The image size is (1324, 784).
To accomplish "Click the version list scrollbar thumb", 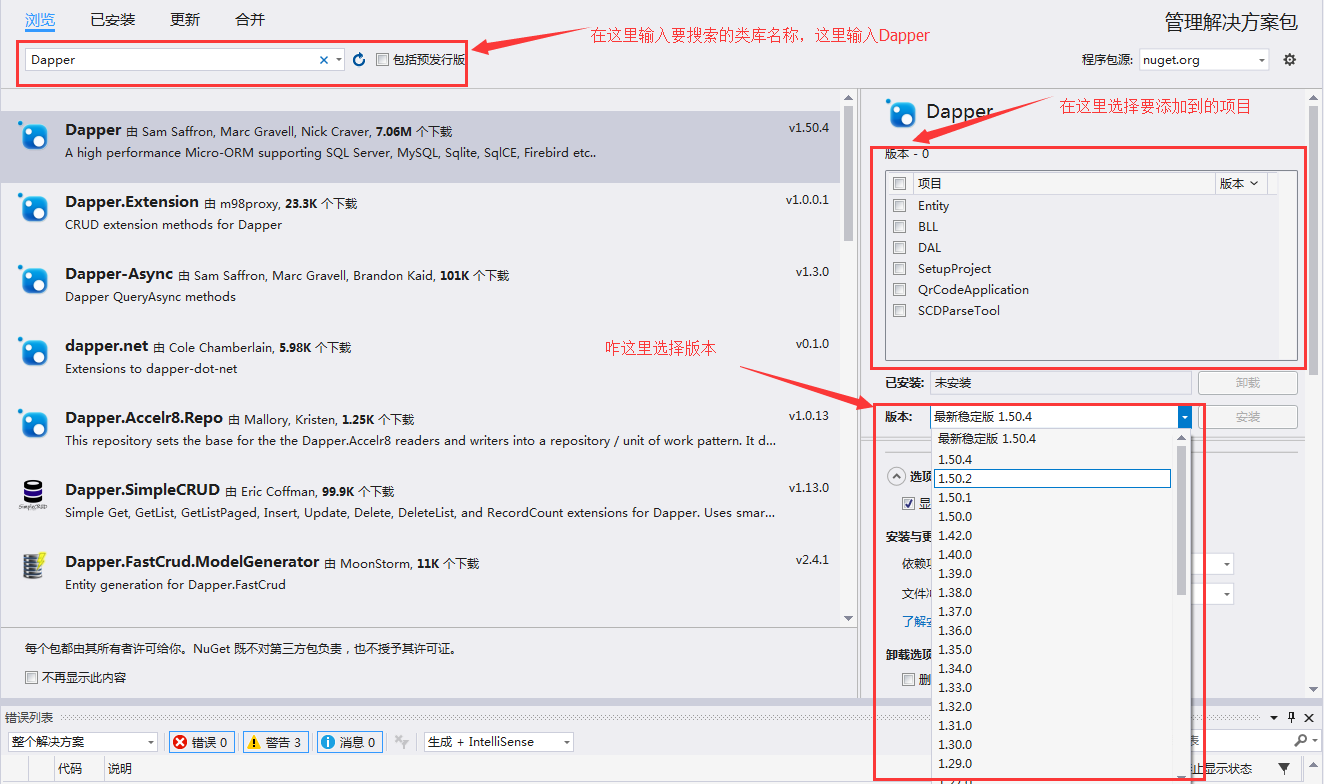I will pyautogui.click(x=1182, y=520).
